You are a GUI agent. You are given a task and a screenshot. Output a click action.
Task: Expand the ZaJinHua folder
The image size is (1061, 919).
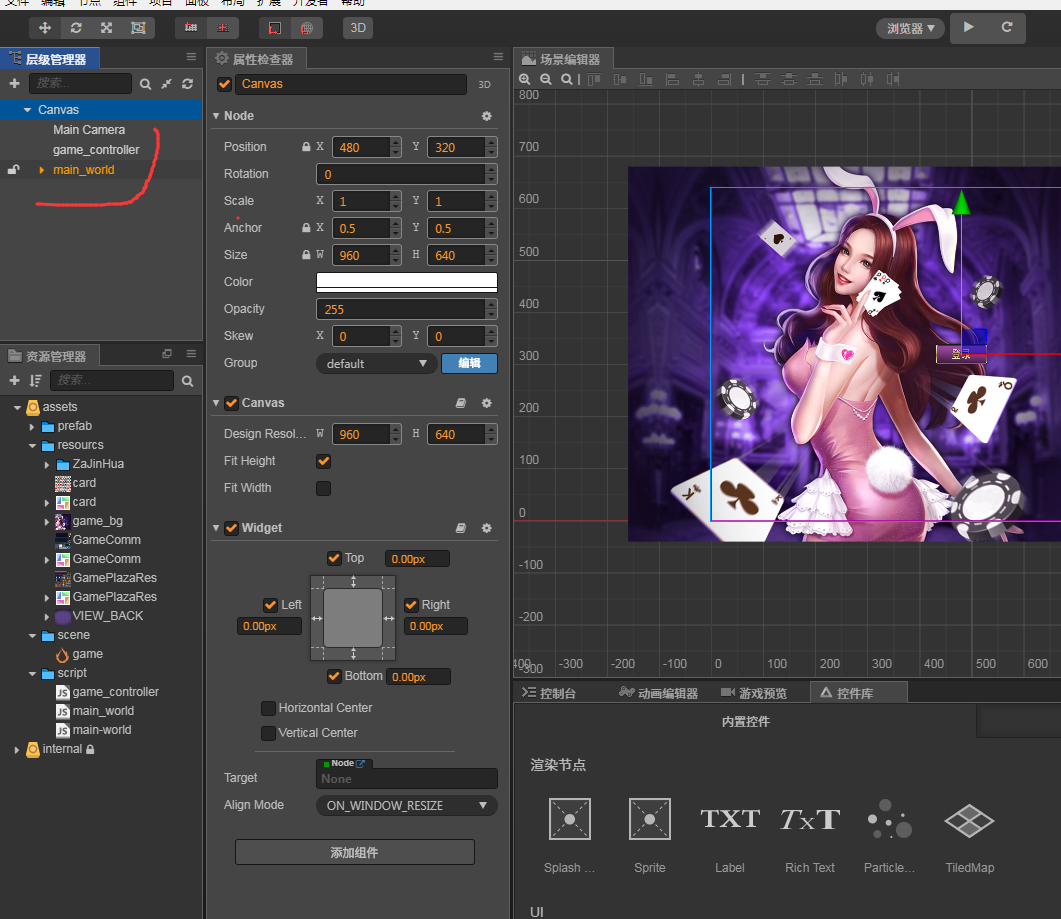coord(47,465)
